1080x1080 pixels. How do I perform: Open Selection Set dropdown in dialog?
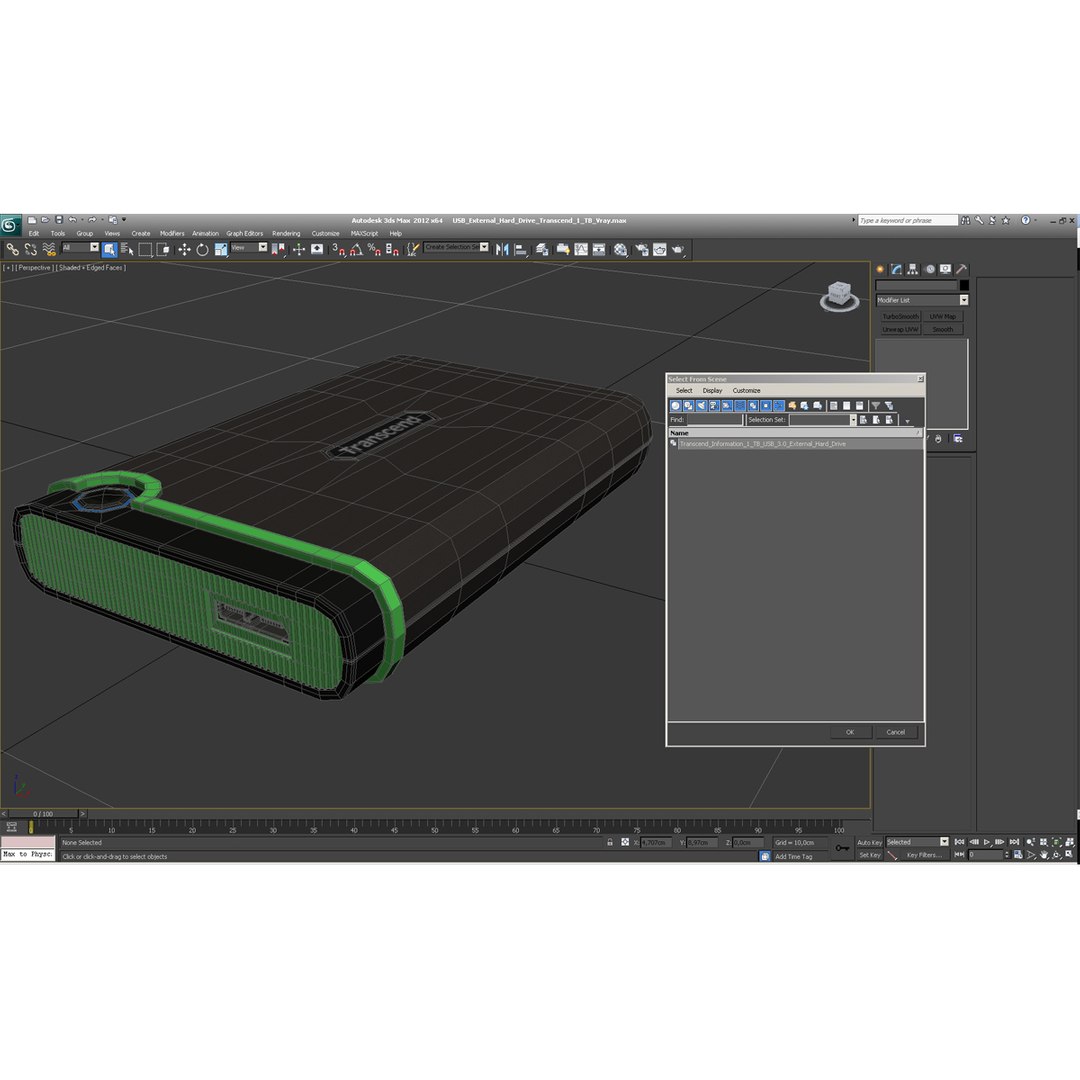pyautogui.click(x=853, y=419)
